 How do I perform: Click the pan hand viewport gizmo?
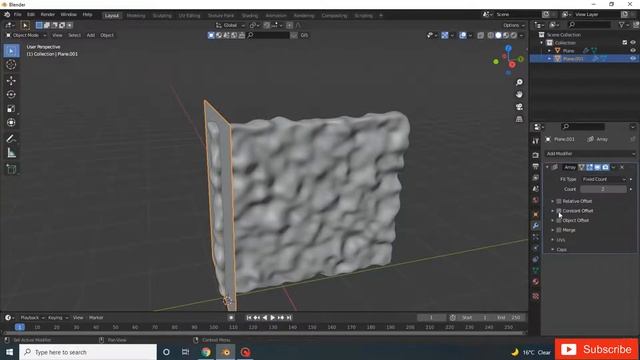[519, 95]
